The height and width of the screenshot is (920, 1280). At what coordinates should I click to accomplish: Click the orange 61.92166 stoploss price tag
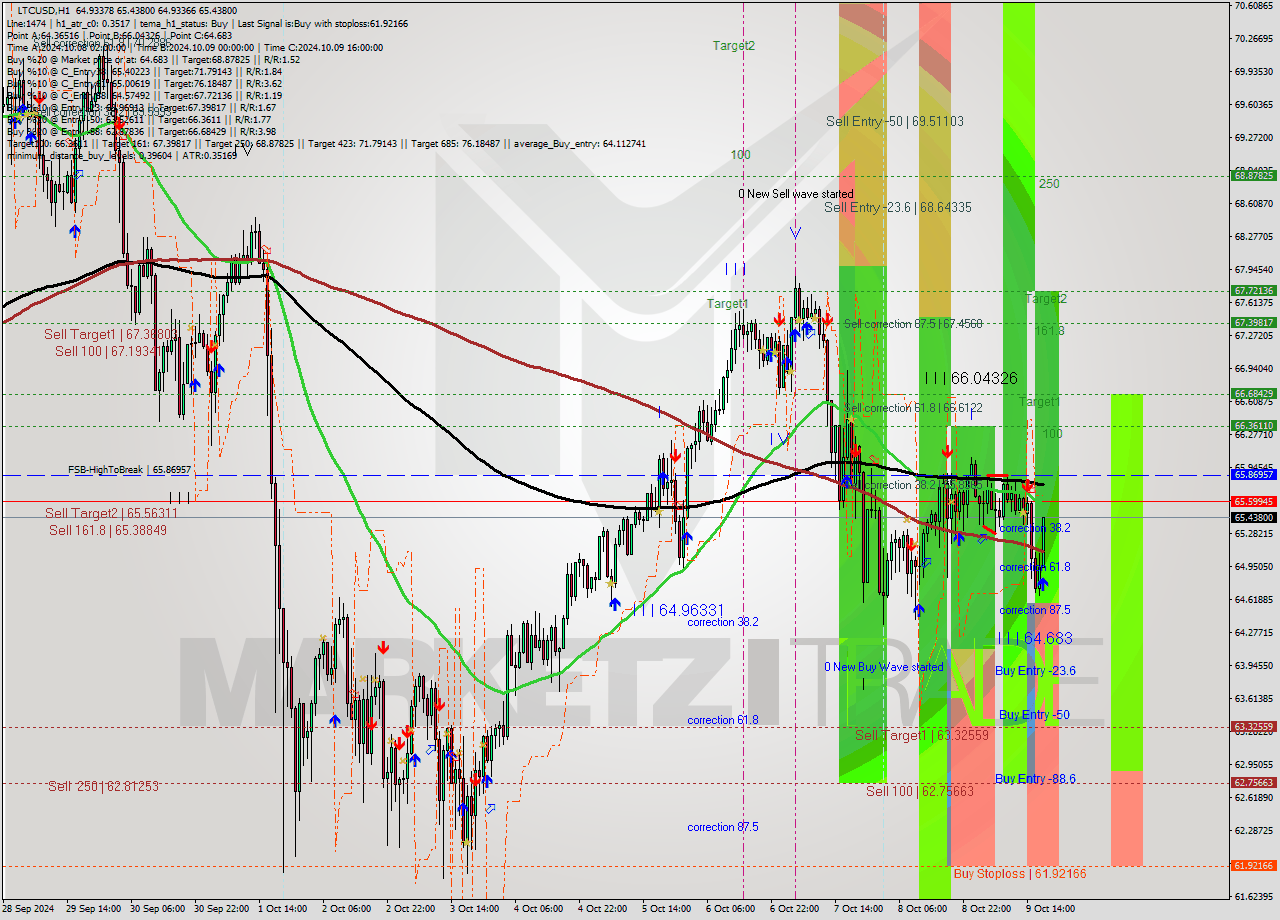click(1254, 866)
